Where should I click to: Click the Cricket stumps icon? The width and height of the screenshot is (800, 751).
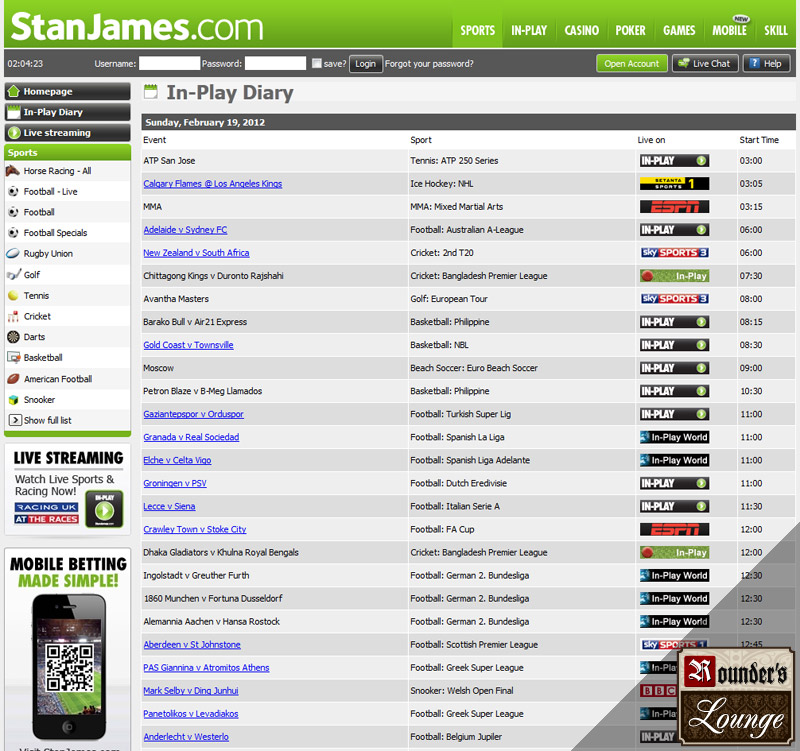click(13, 316)
